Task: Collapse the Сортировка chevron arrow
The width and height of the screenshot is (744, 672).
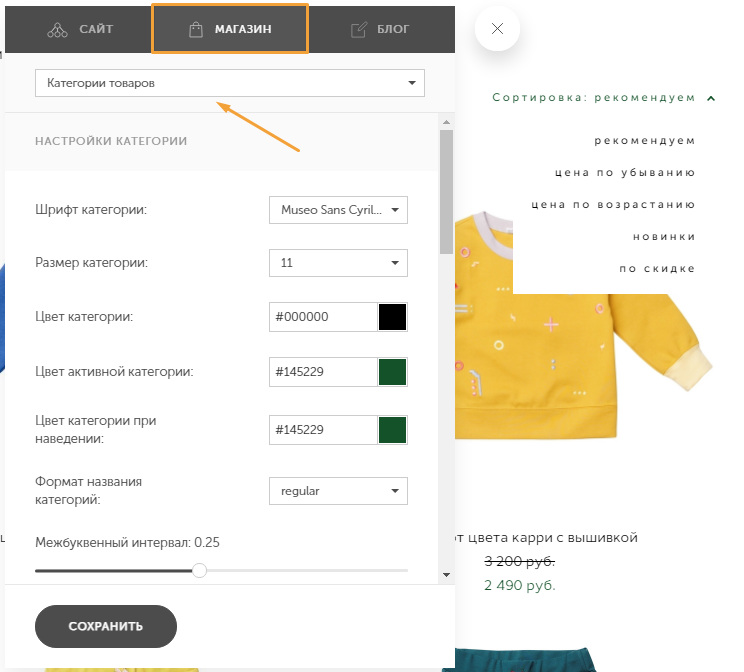Action: [711, 98]
